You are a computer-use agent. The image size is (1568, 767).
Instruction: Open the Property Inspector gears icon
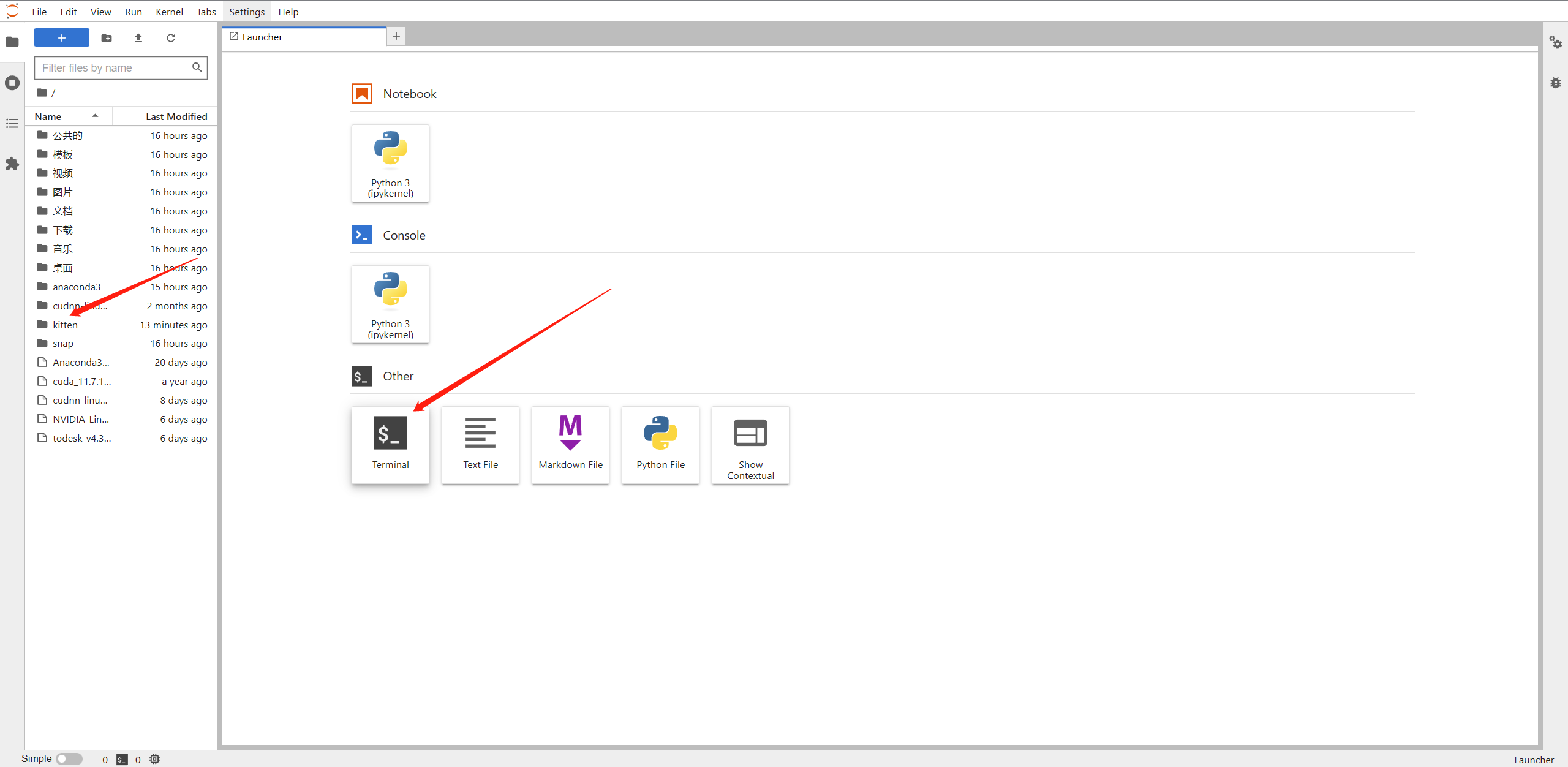click(1556, 42)
